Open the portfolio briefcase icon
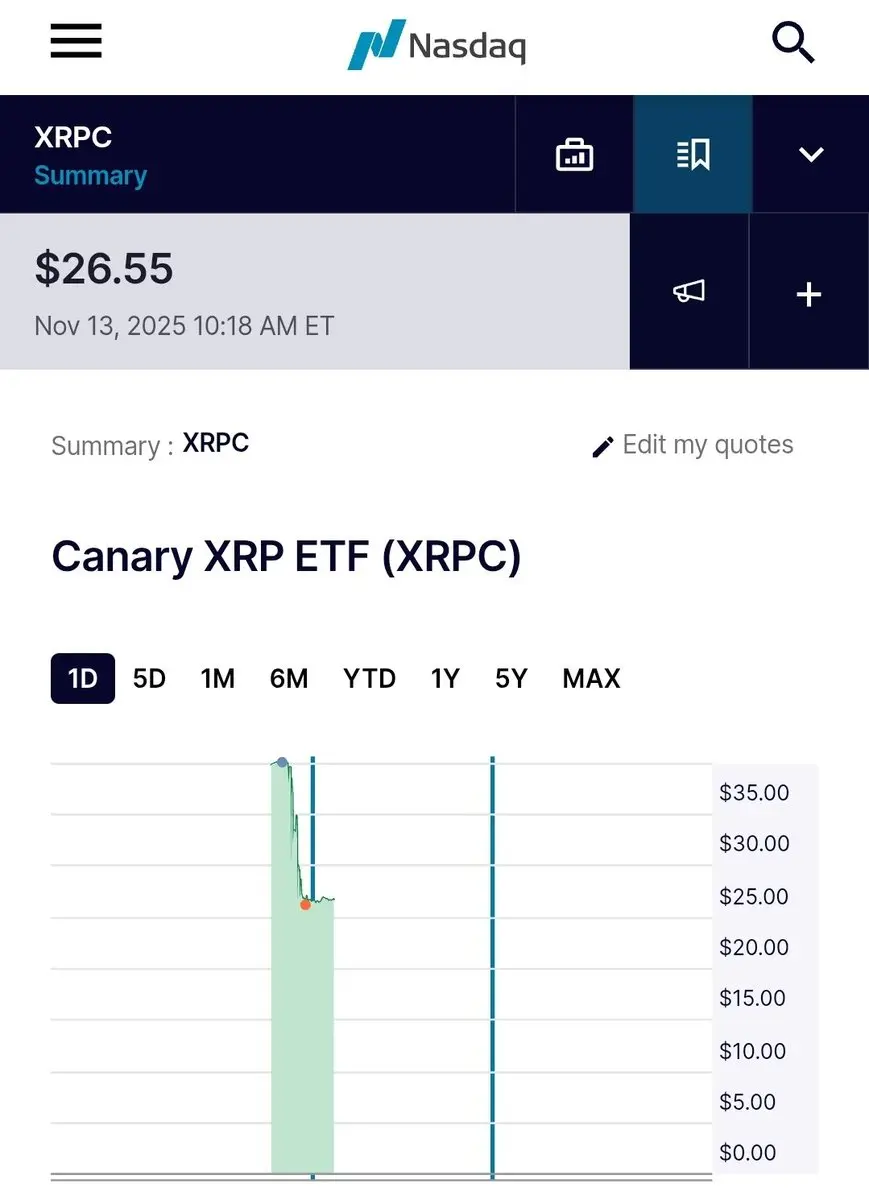The image size is (869, 1200). (574, 155)
